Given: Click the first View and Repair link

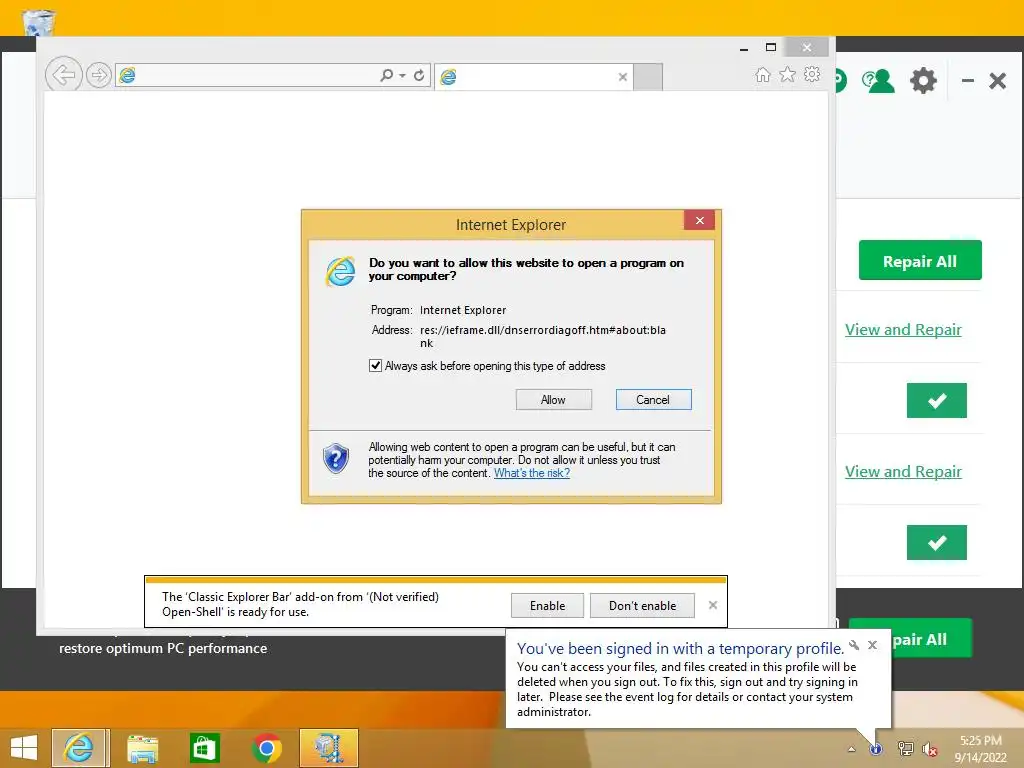Looking at the screenshot, I should pyautogui.click(x=903, y=330).
